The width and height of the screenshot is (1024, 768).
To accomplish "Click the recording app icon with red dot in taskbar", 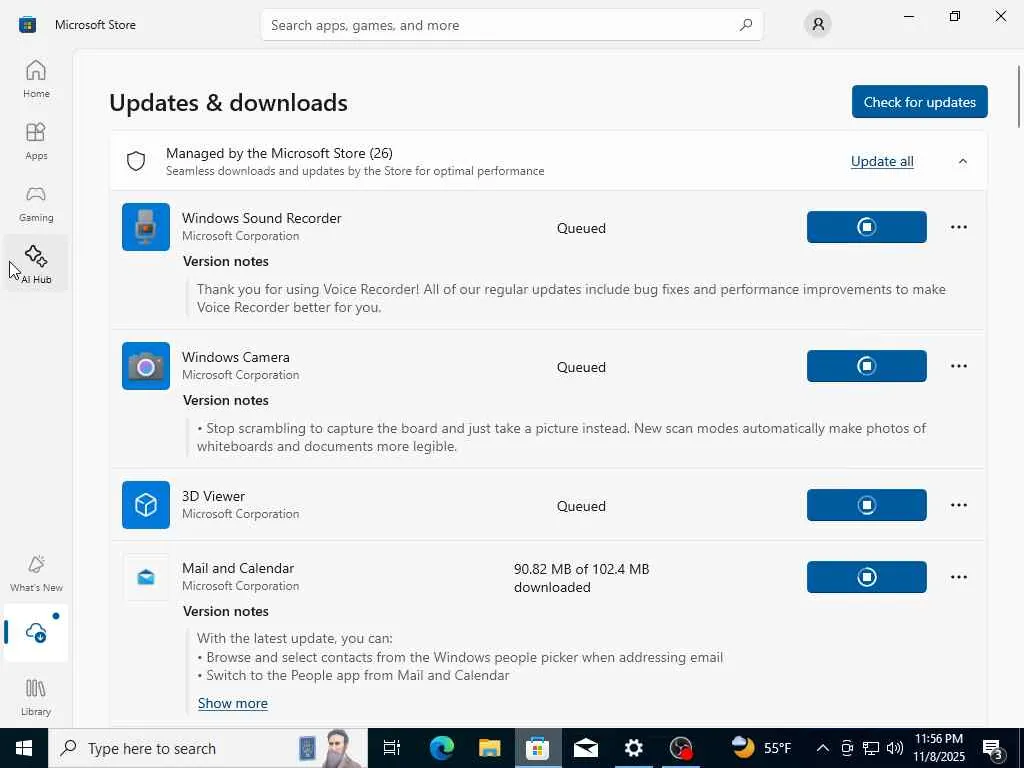I will tap(681, 748).
